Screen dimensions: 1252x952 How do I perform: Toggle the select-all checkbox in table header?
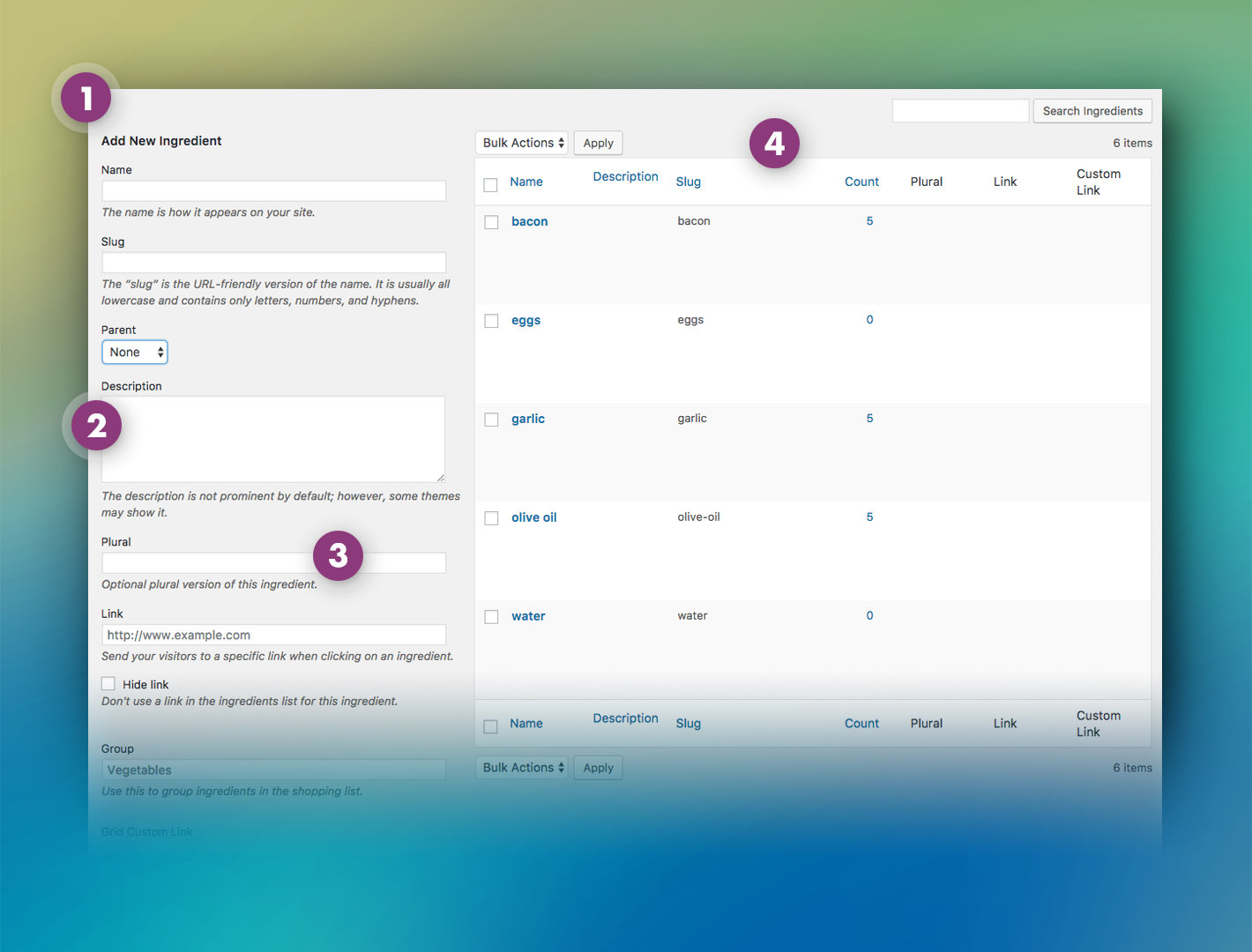point(491,184)
